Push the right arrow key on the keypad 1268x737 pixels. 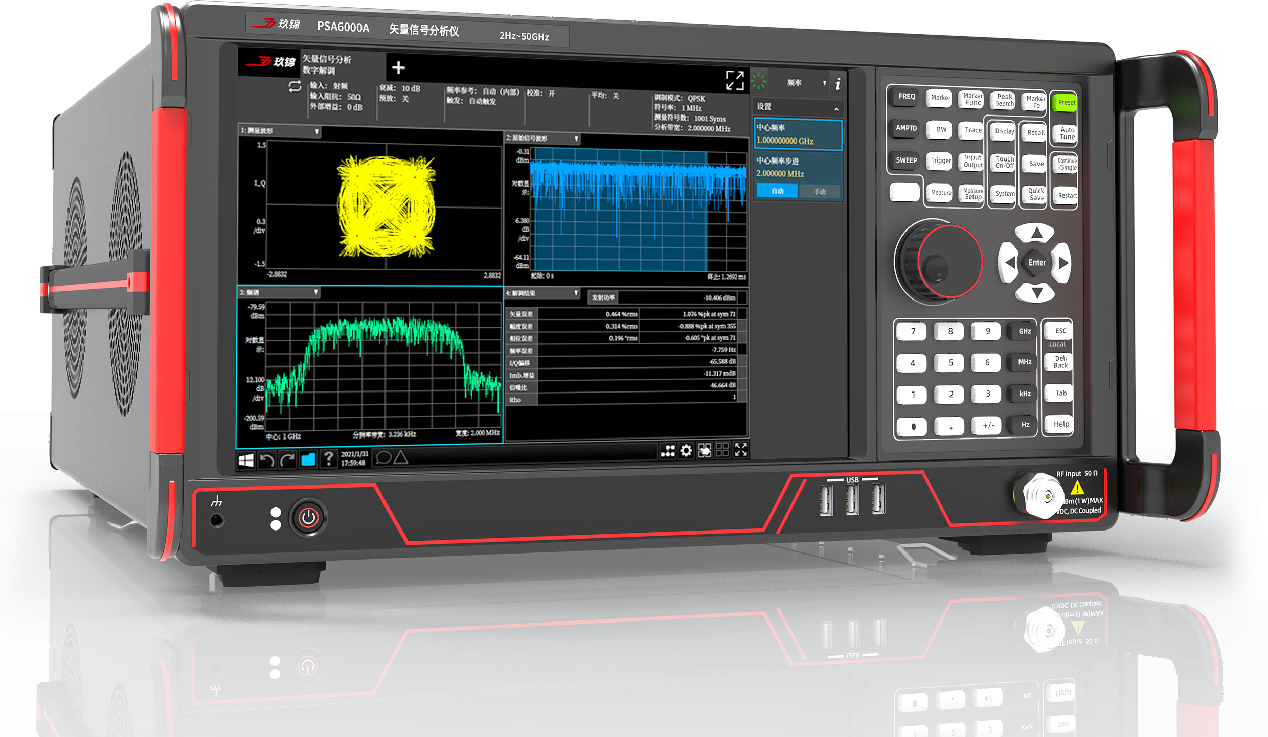(x=1063, y=263)
